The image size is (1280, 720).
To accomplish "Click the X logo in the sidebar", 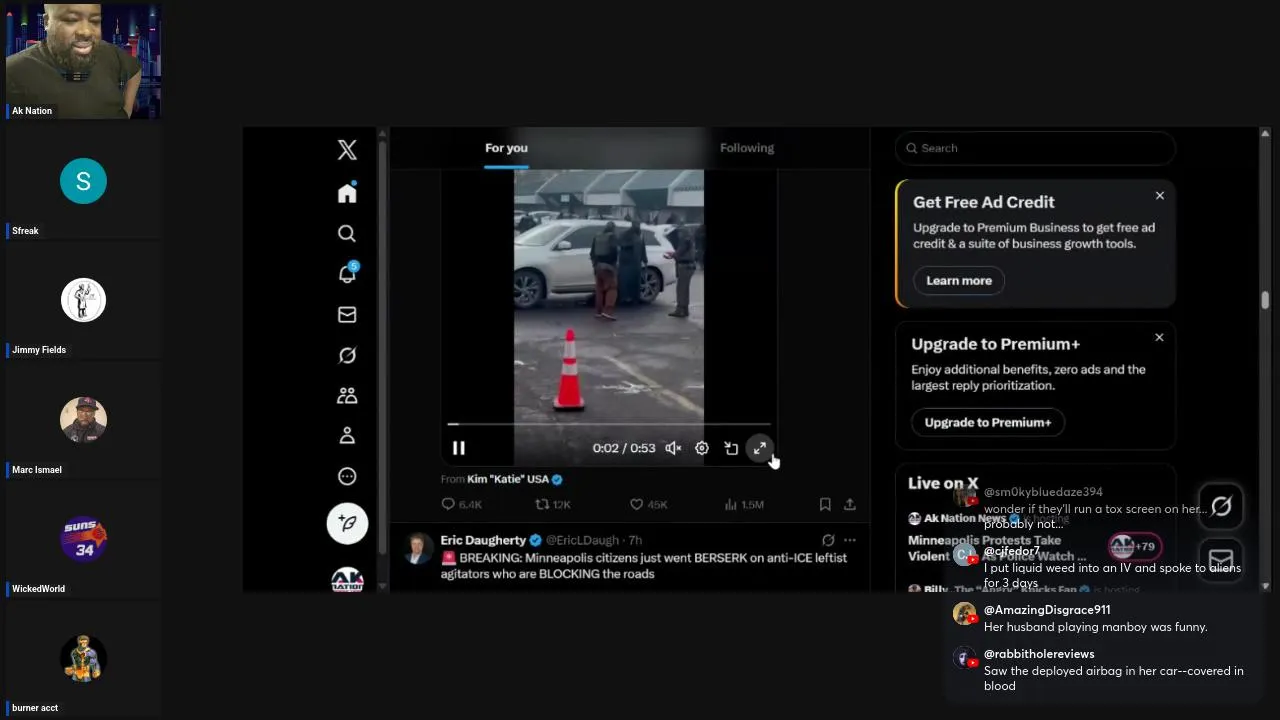I will point(347,150).
